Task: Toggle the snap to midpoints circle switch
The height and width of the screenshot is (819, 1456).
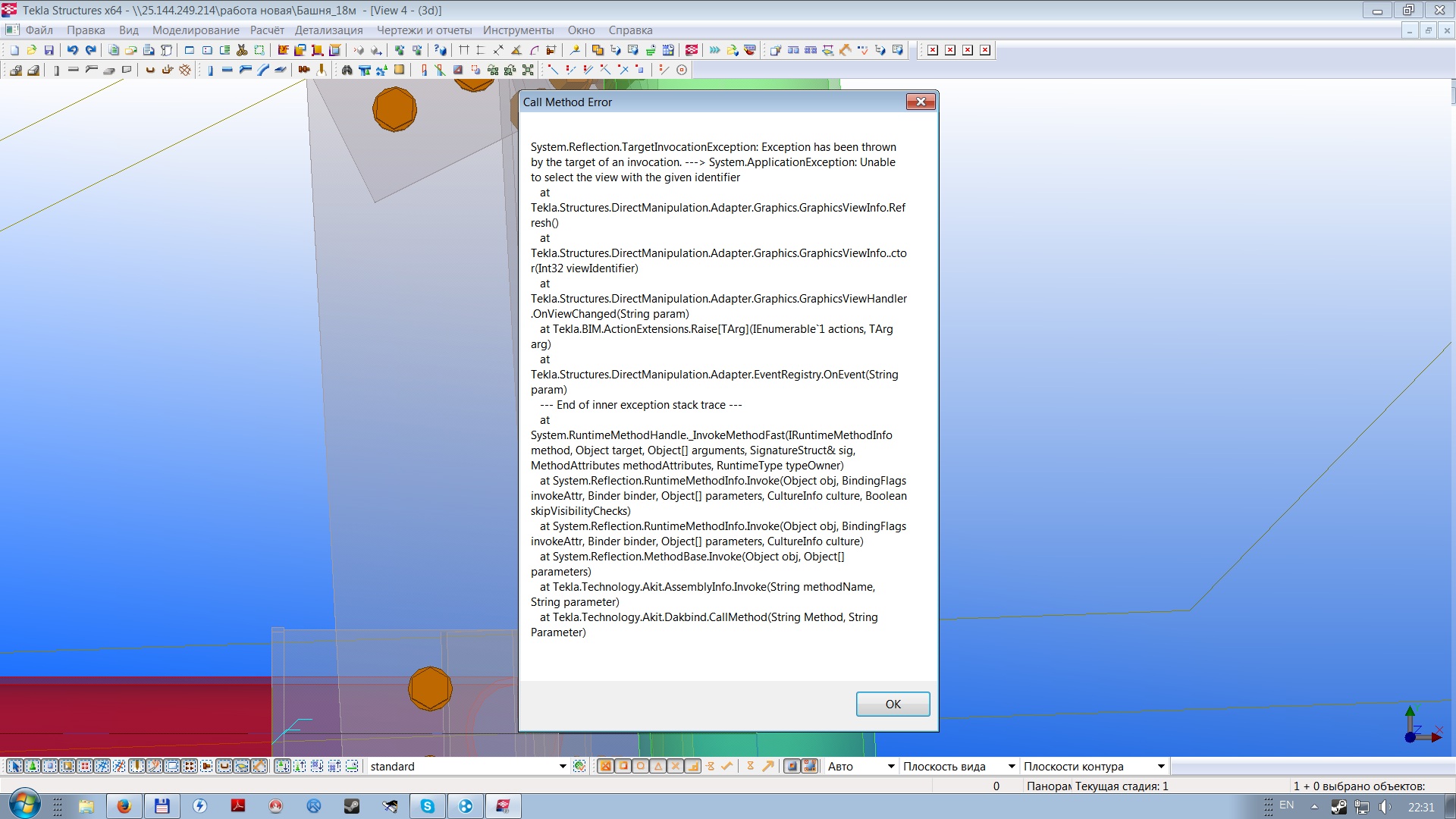Action: (x=641, y=766)
